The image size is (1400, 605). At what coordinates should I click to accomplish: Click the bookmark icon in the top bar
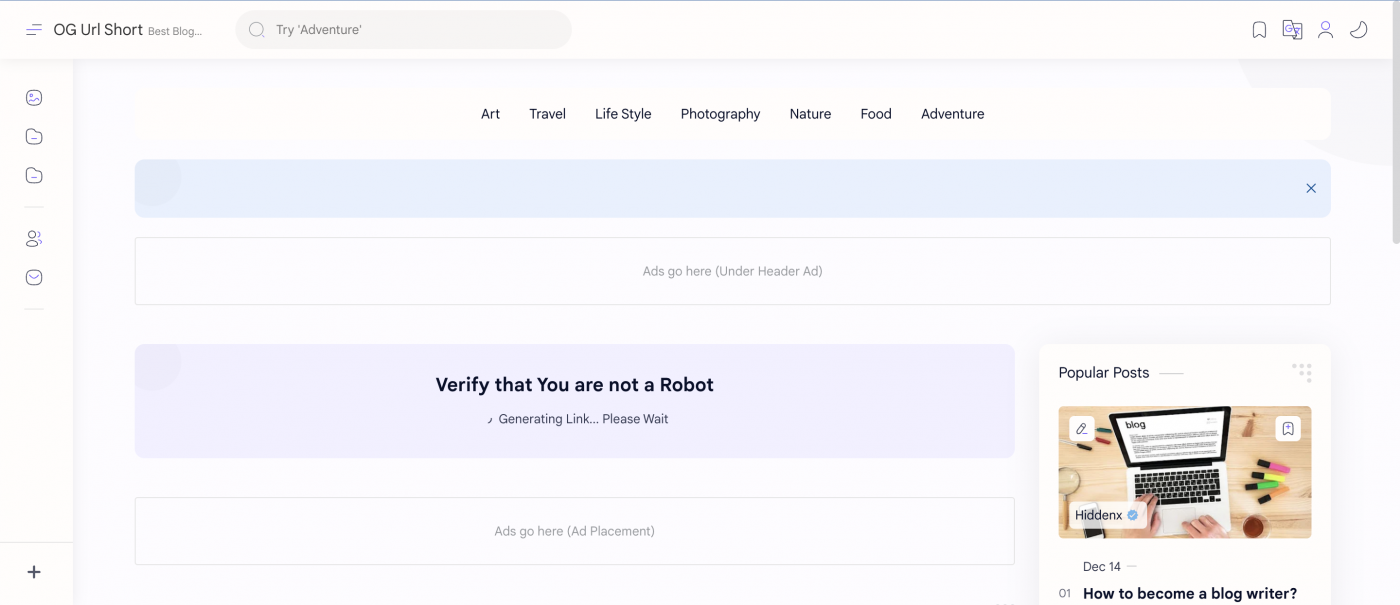pyautogui.click(x=1258, y=29)
